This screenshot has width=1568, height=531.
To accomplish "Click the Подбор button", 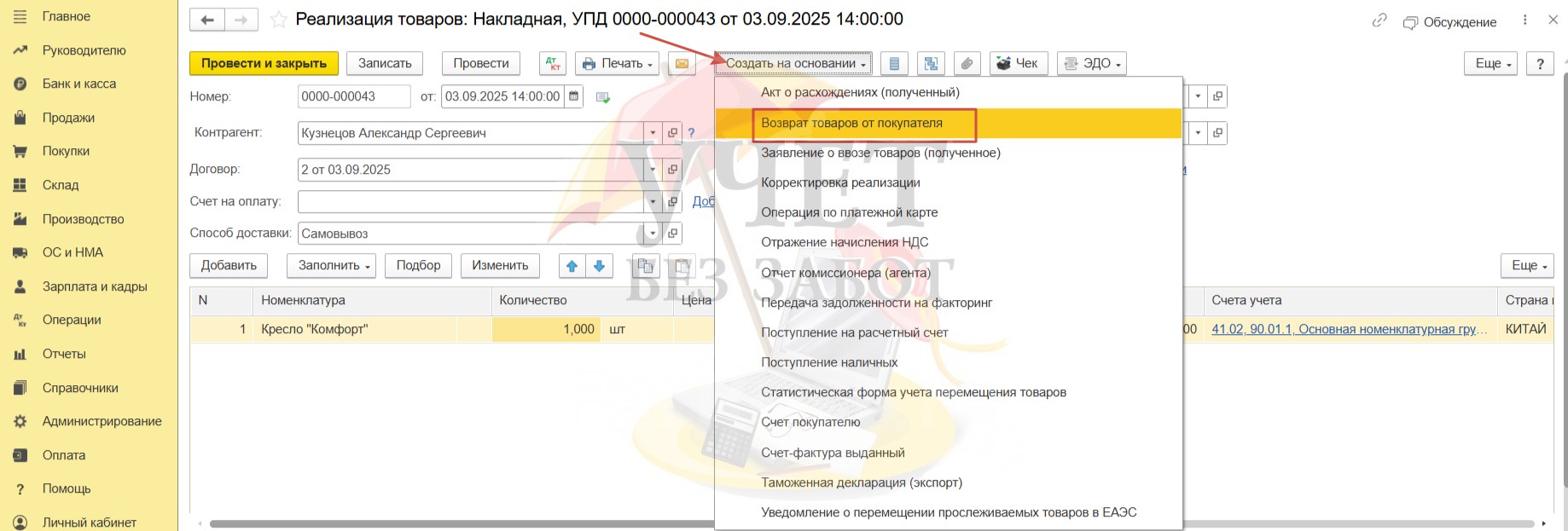I will (x=418, y=266).
